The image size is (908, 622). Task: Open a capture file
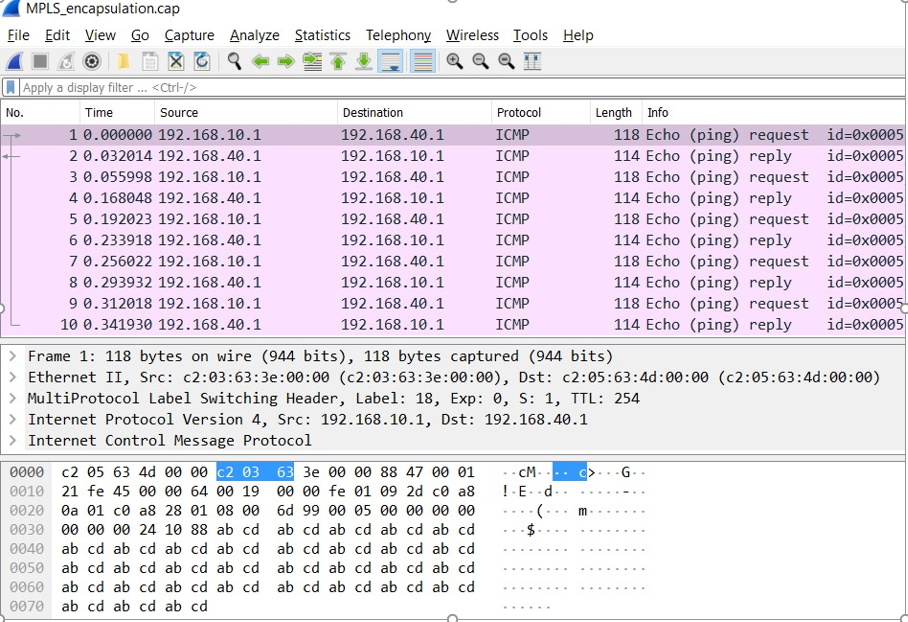pyautogui.click(x=120, y=61)
